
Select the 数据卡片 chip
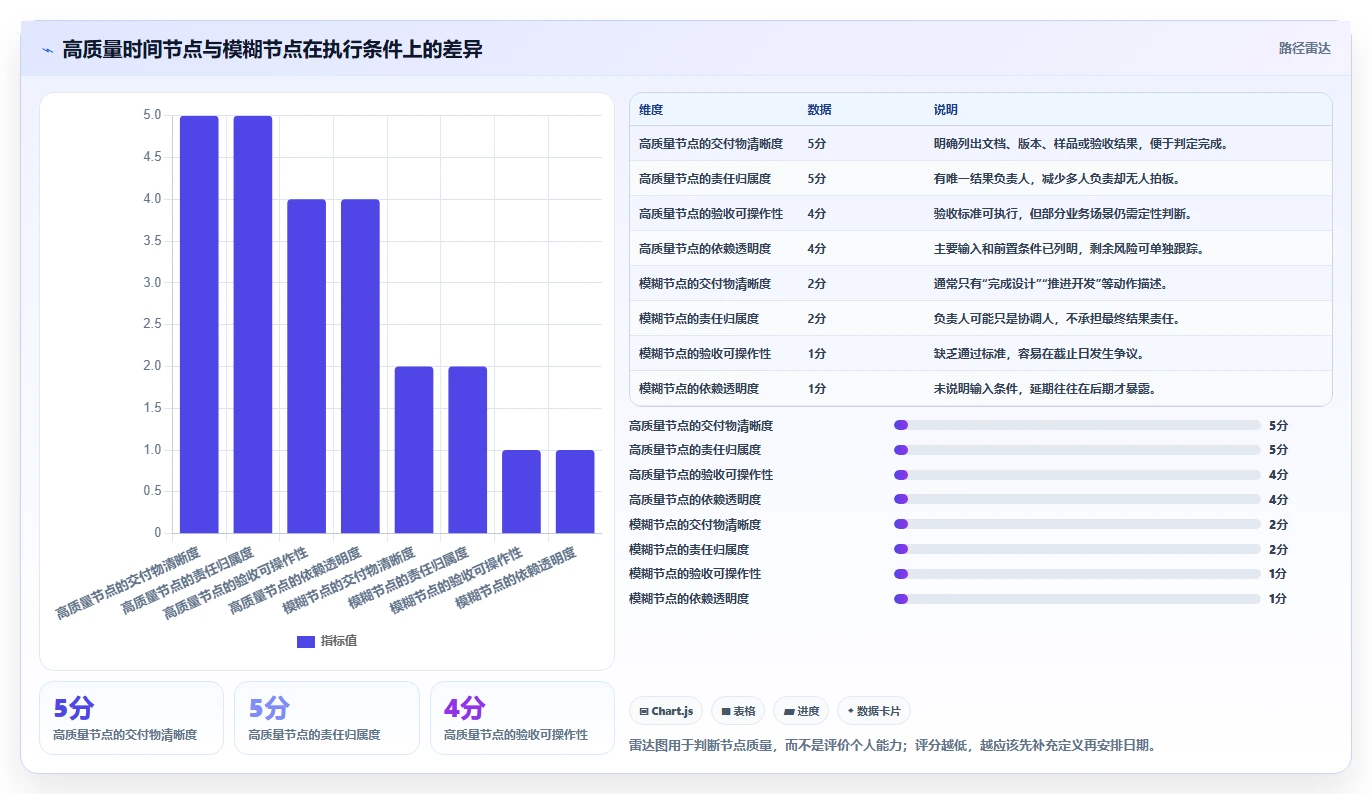[874, 711]
